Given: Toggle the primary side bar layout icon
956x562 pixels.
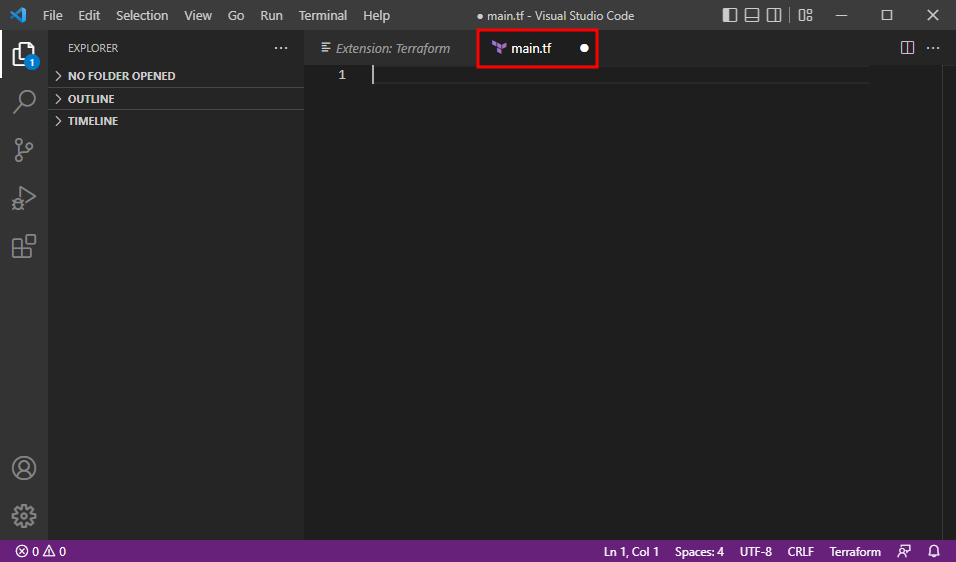Looking at the screenshot, I should tap(730, 15).
